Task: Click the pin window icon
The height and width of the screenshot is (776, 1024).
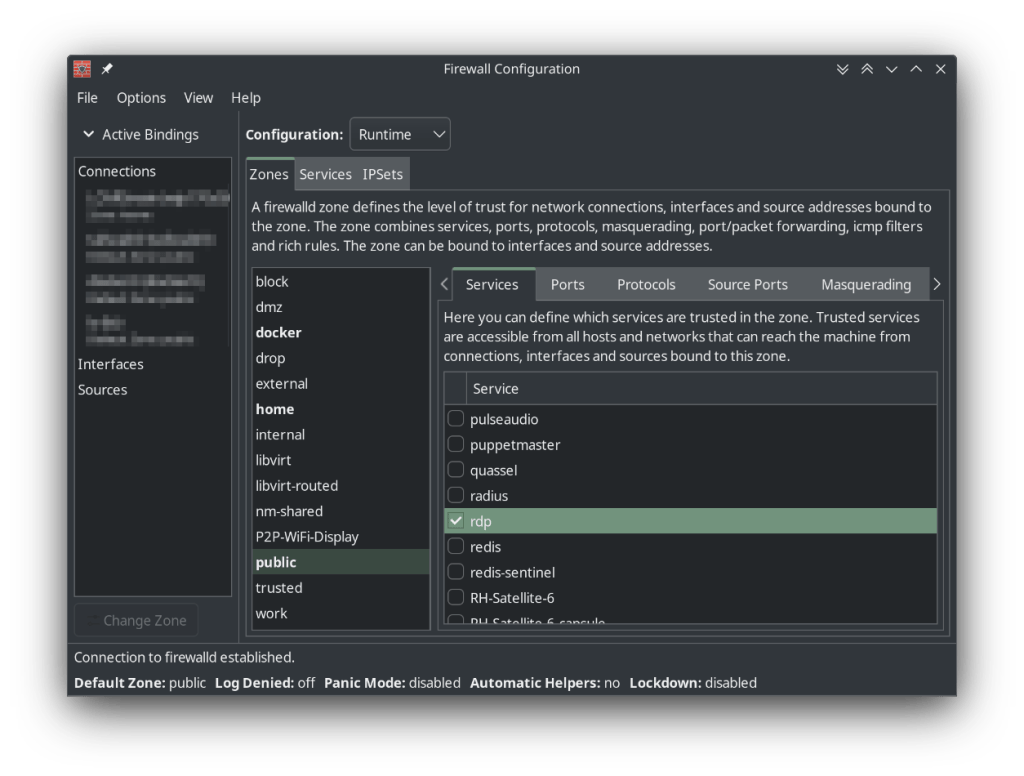Action: (x=107, y=69)
